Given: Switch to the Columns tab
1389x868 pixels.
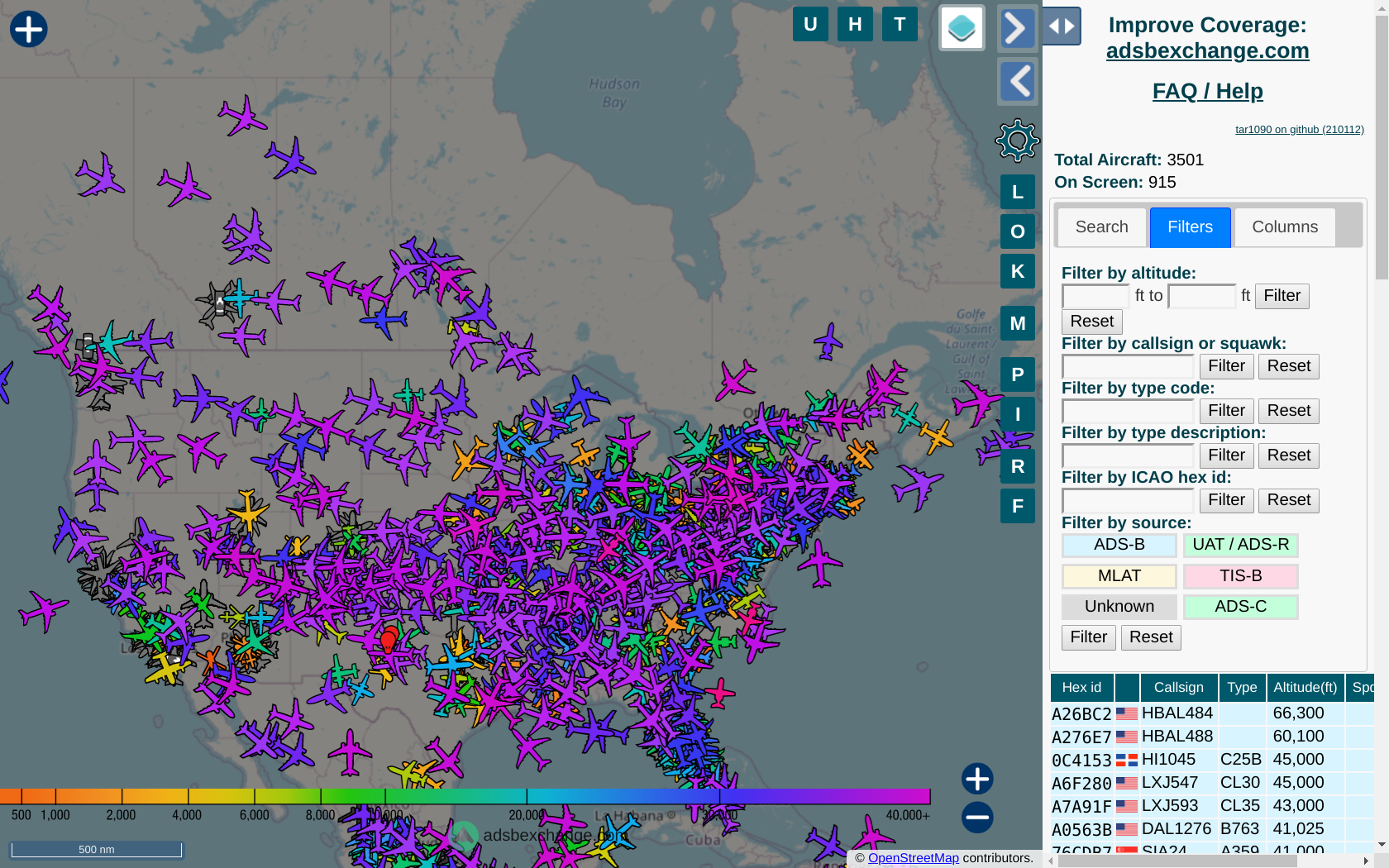Looking at the screenshot, I should 1284,227.
